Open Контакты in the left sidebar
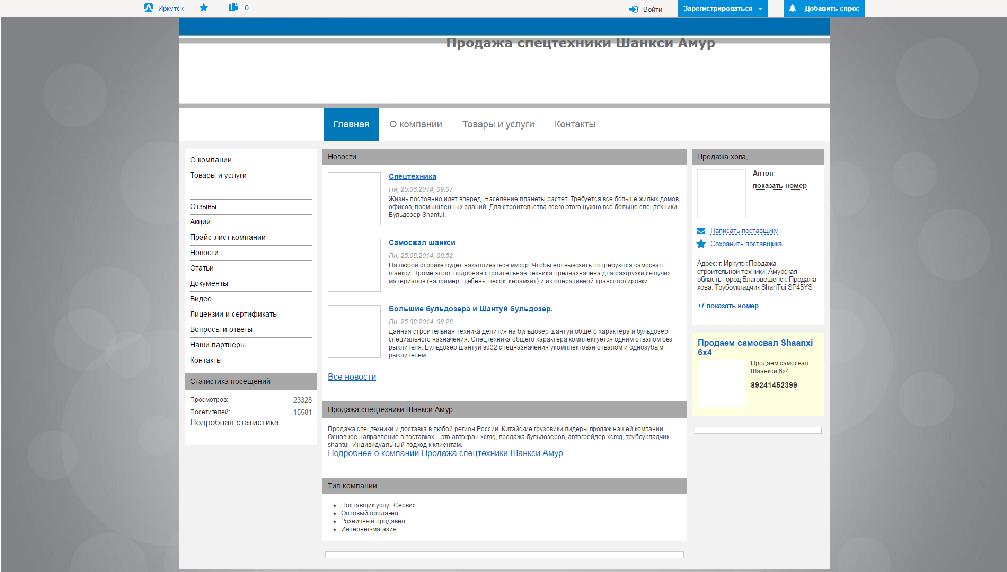This screenshot has width=1007, height=572. tap(206, 361)
